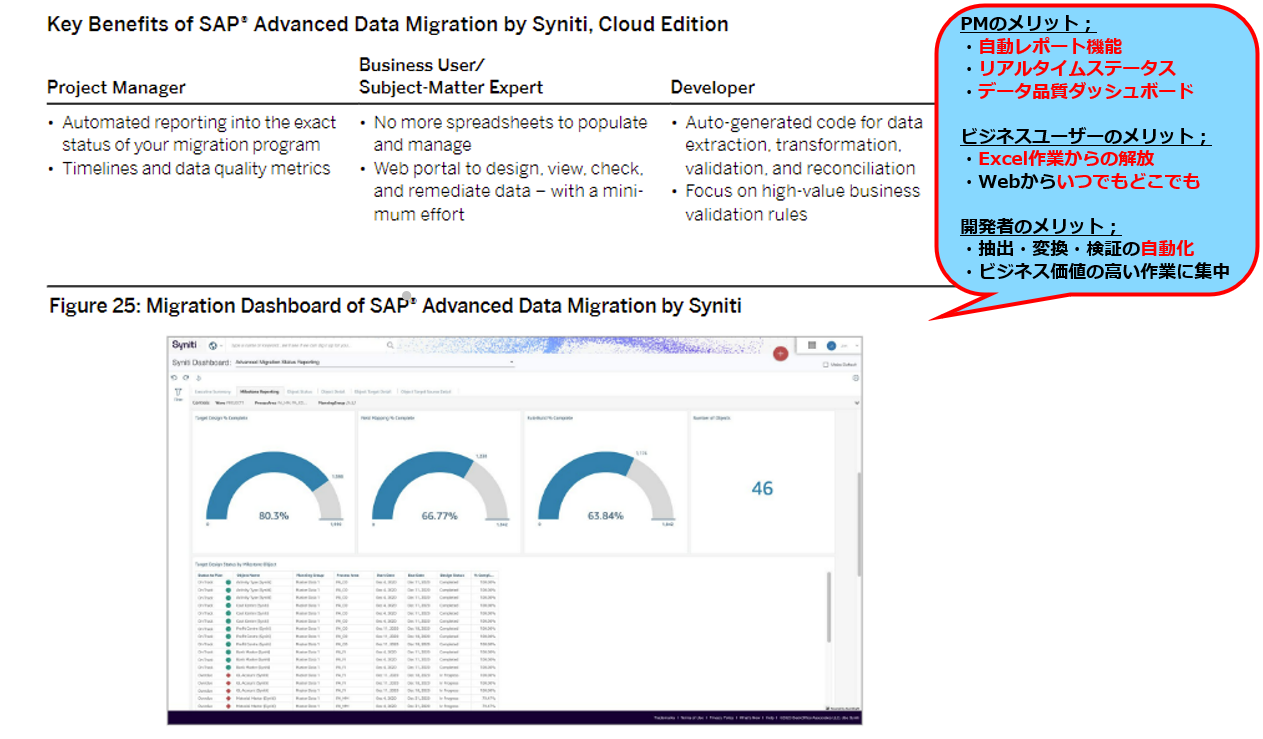1263x739 pixels.
Task: Open Object Target Source Detail tab
Action: point(426,392)
